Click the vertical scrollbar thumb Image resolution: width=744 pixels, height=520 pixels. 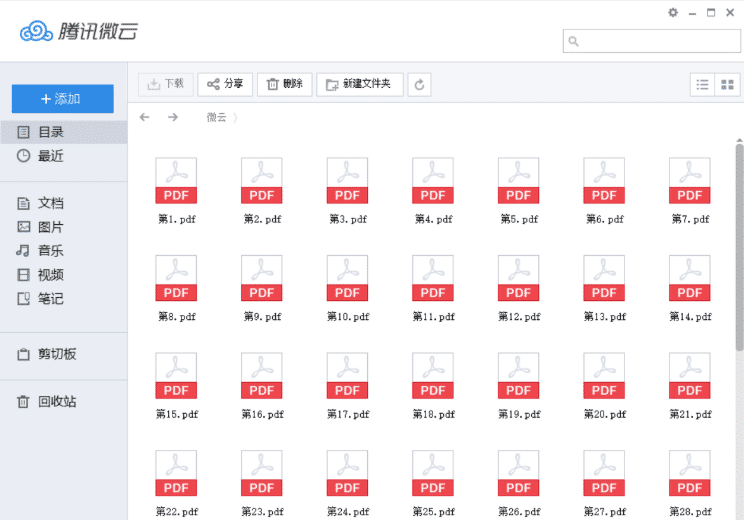click(x=740, y=247)
